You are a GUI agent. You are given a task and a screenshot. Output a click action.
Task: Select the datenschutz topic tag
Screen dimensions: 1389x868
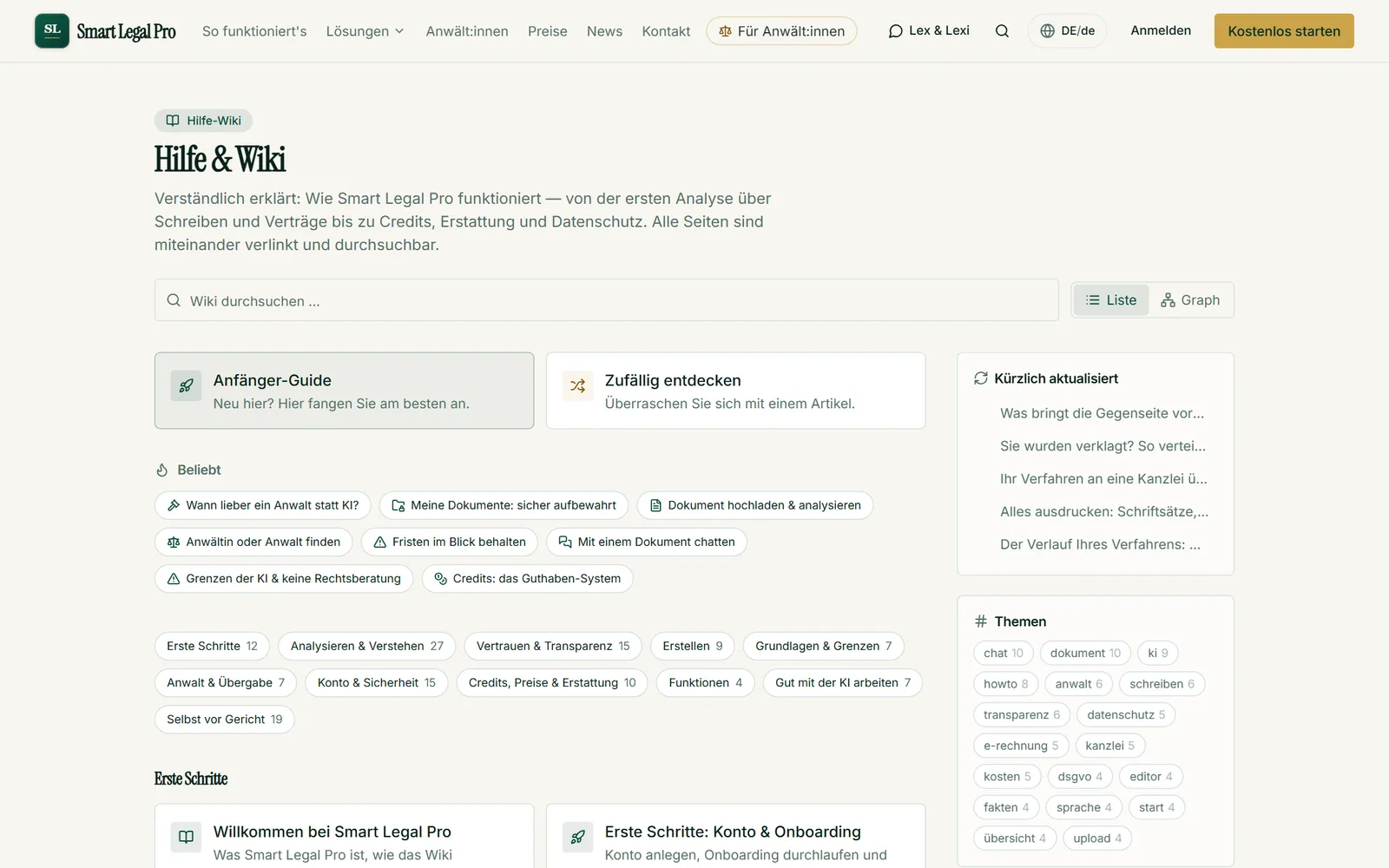pos(1126,714)
